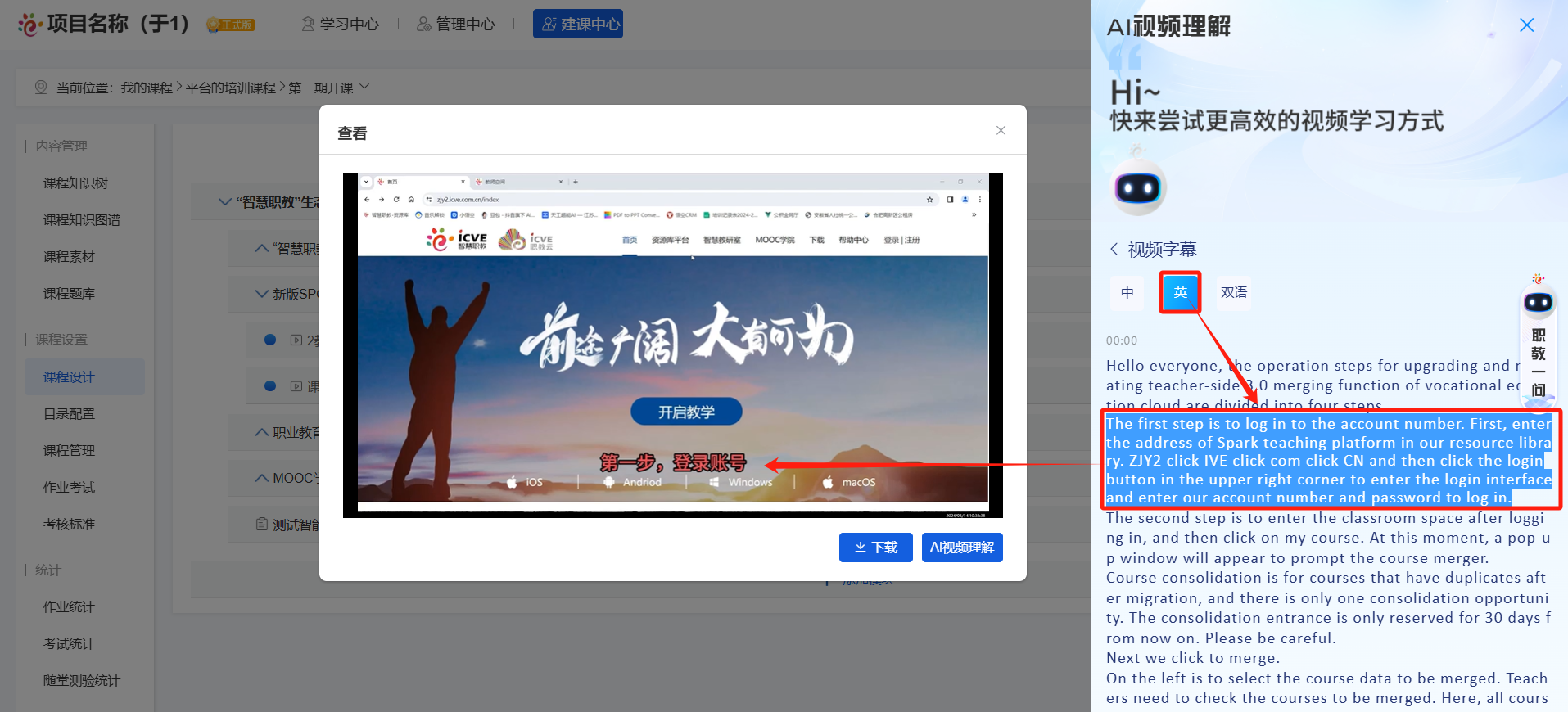
Task: Close the 查看 dialog with the X
Action: coord(1001,131)
